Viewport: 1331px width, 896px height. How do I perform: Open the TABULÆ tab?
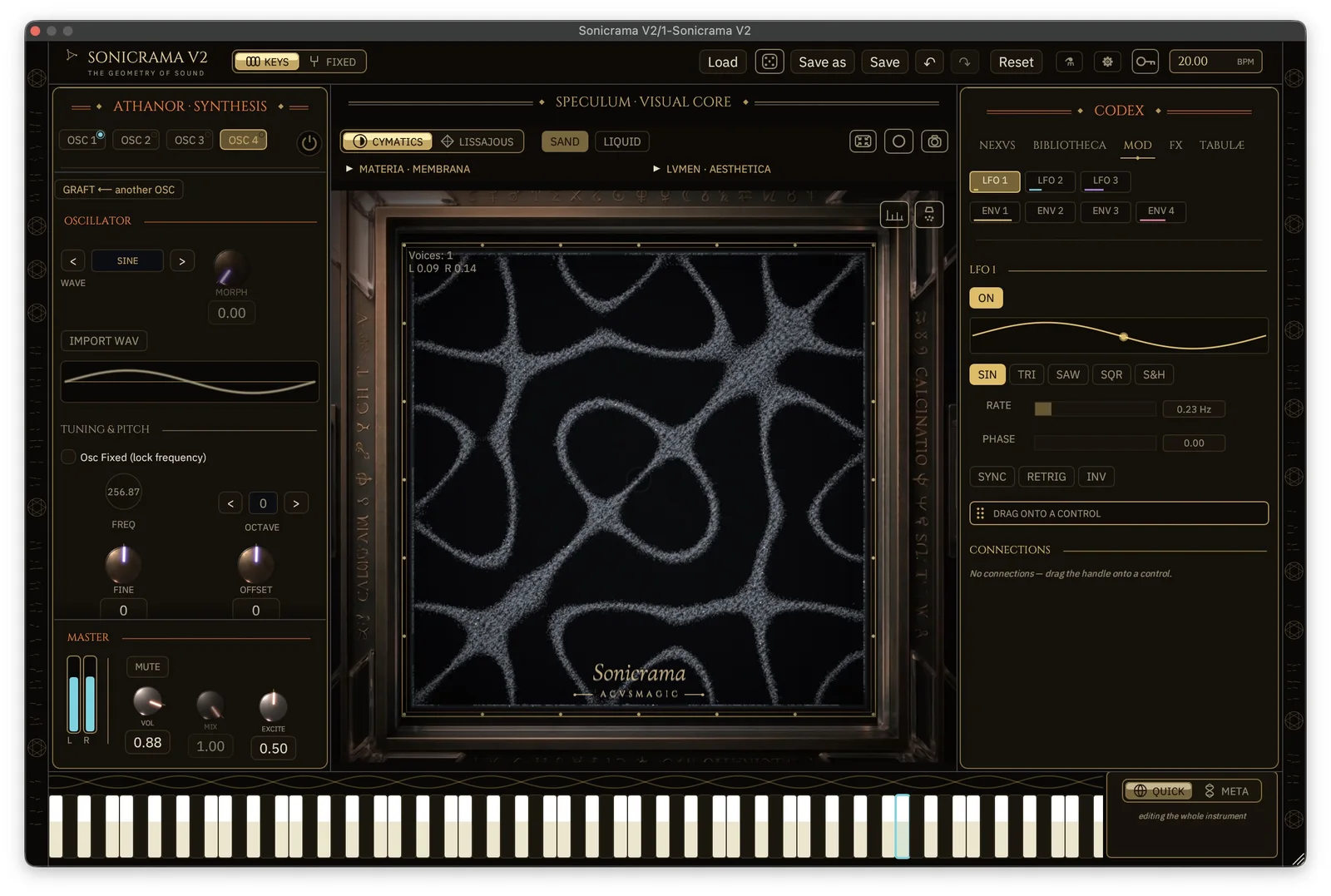coord(1221,145)
